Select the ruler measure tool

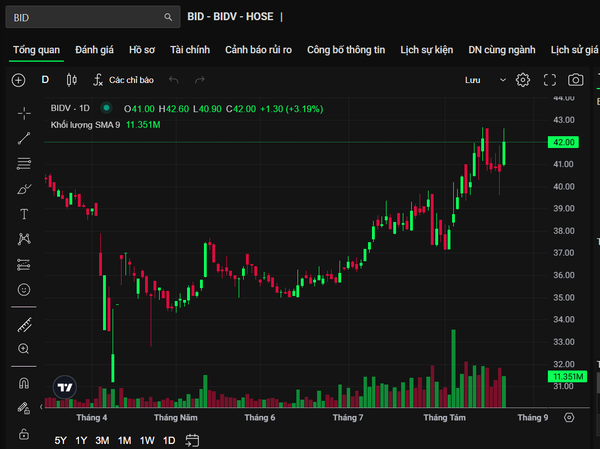click(x=25, y=325)
